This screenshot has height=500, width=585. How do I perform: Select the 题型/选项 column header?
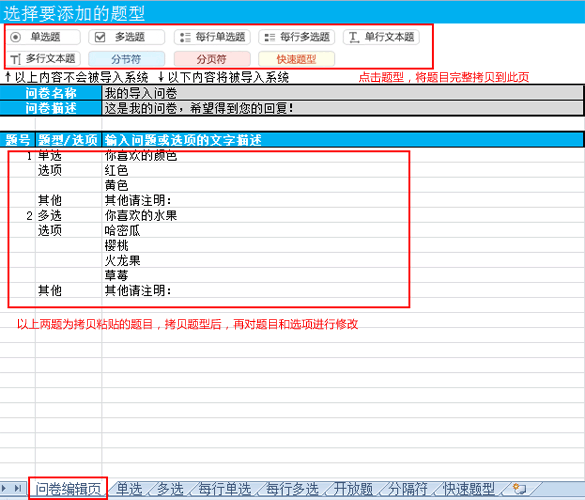click(68, 140)
